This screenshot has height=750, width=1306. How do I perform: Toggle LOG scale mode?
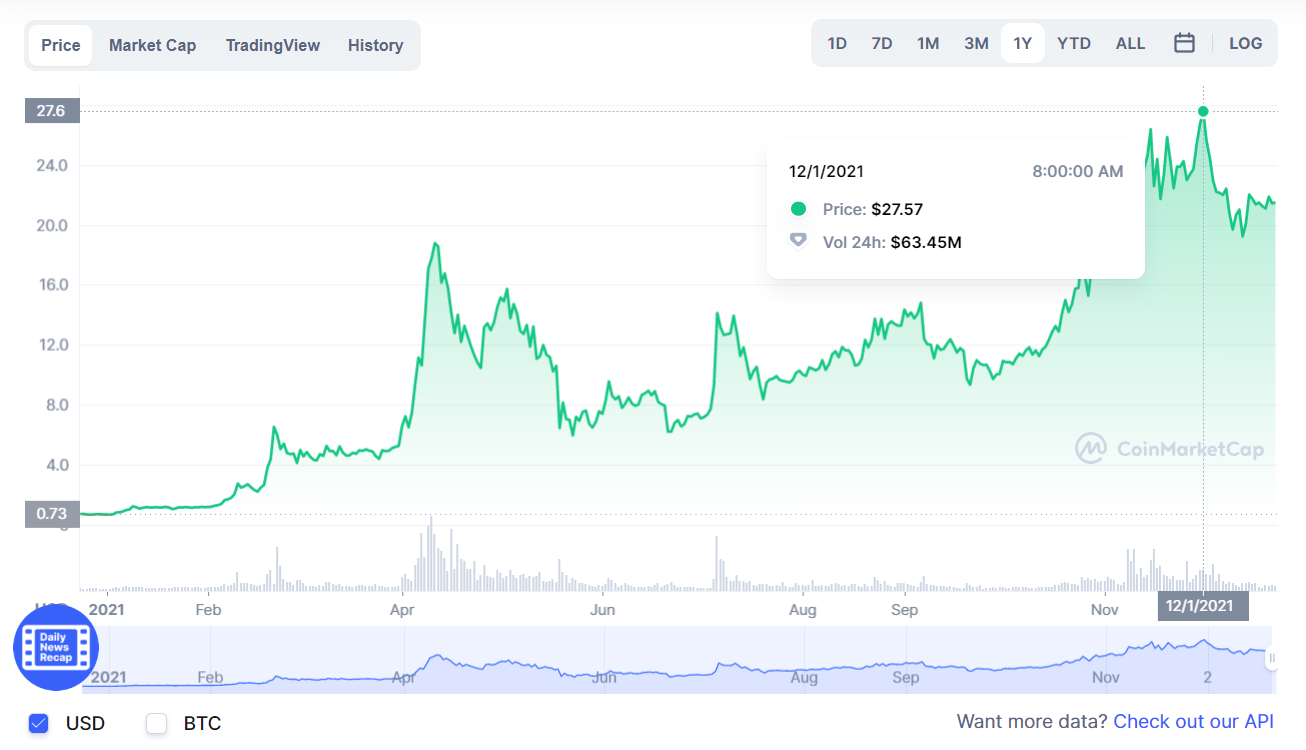tap(1246, 43)
